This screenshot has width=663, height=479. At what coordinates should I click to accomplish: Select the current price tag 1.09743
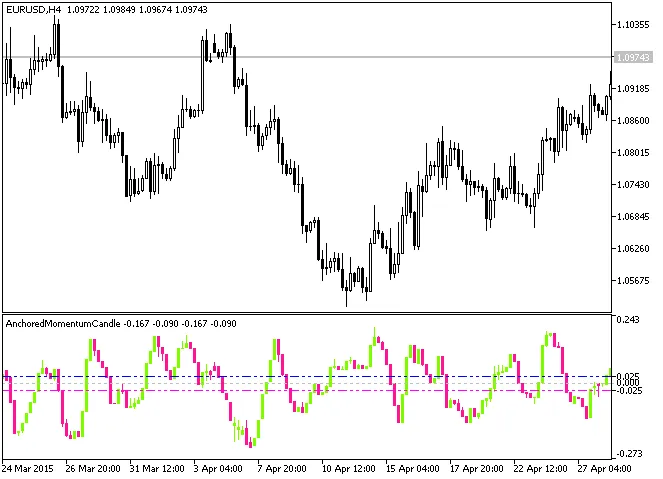[x=635, y=58]
